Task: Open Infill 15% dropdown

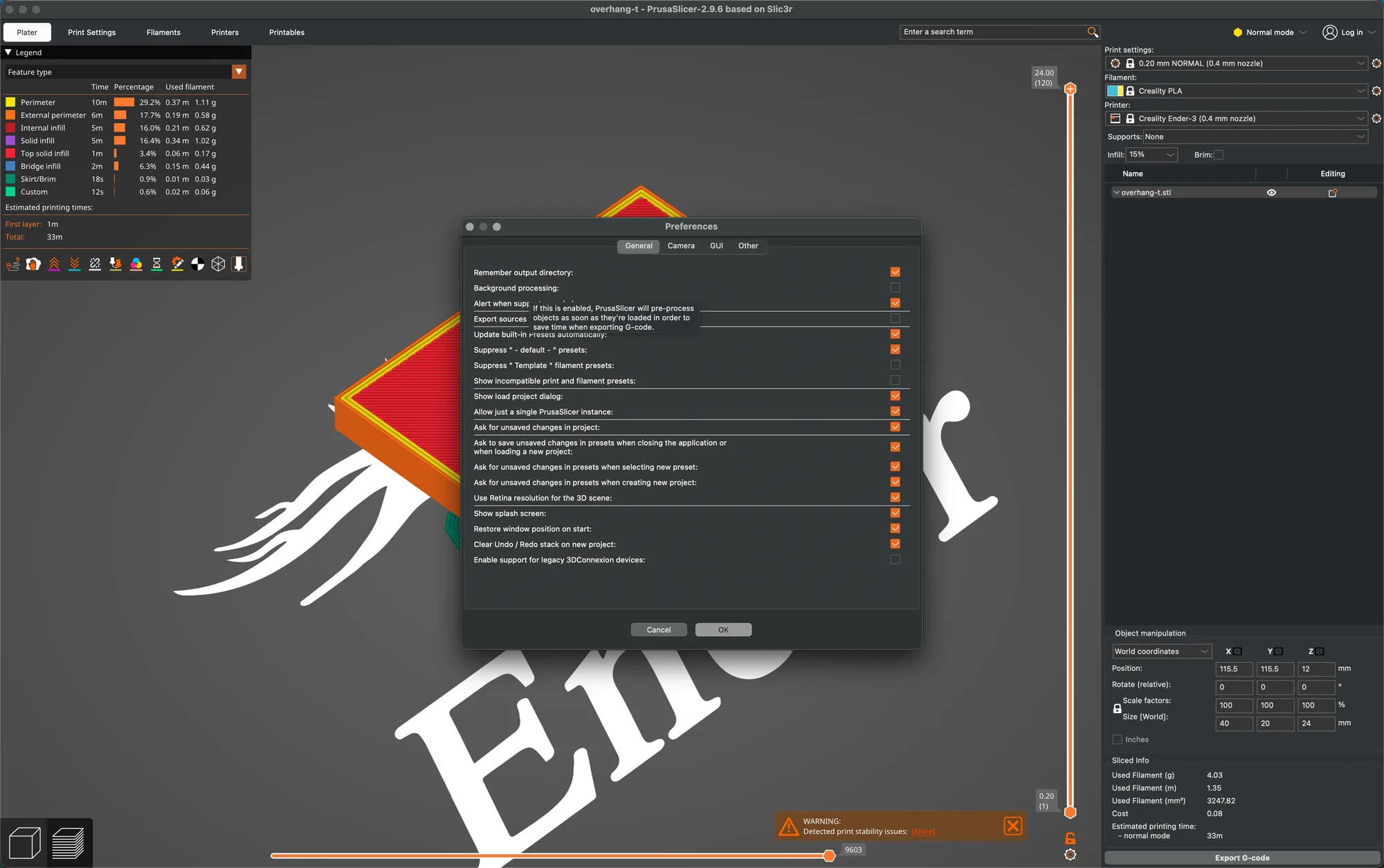Action: point(1151,155)
